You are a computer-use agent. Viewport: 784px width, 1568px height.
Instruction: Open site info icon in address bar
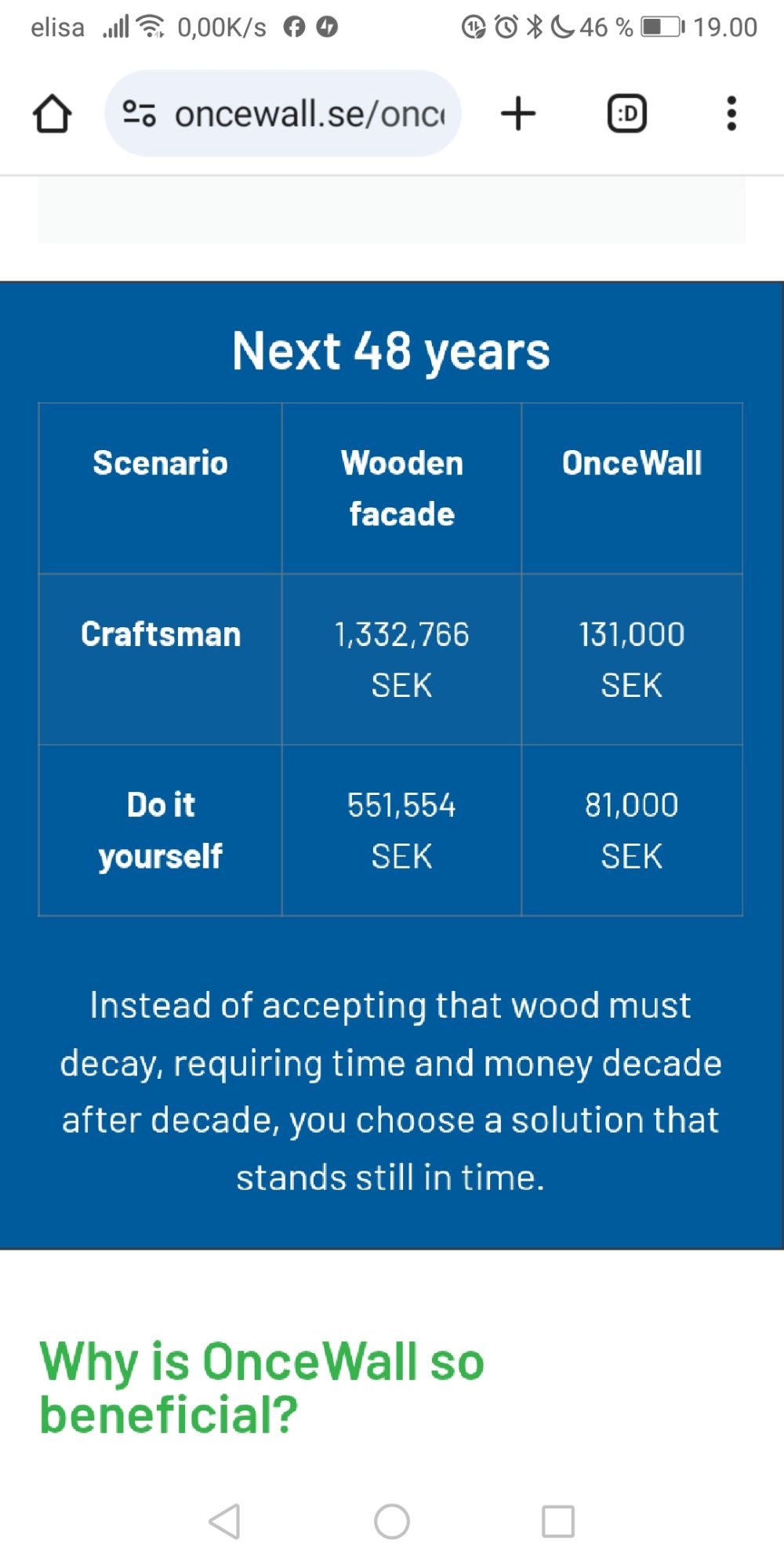pyautogui.click(x=140, y=114)
